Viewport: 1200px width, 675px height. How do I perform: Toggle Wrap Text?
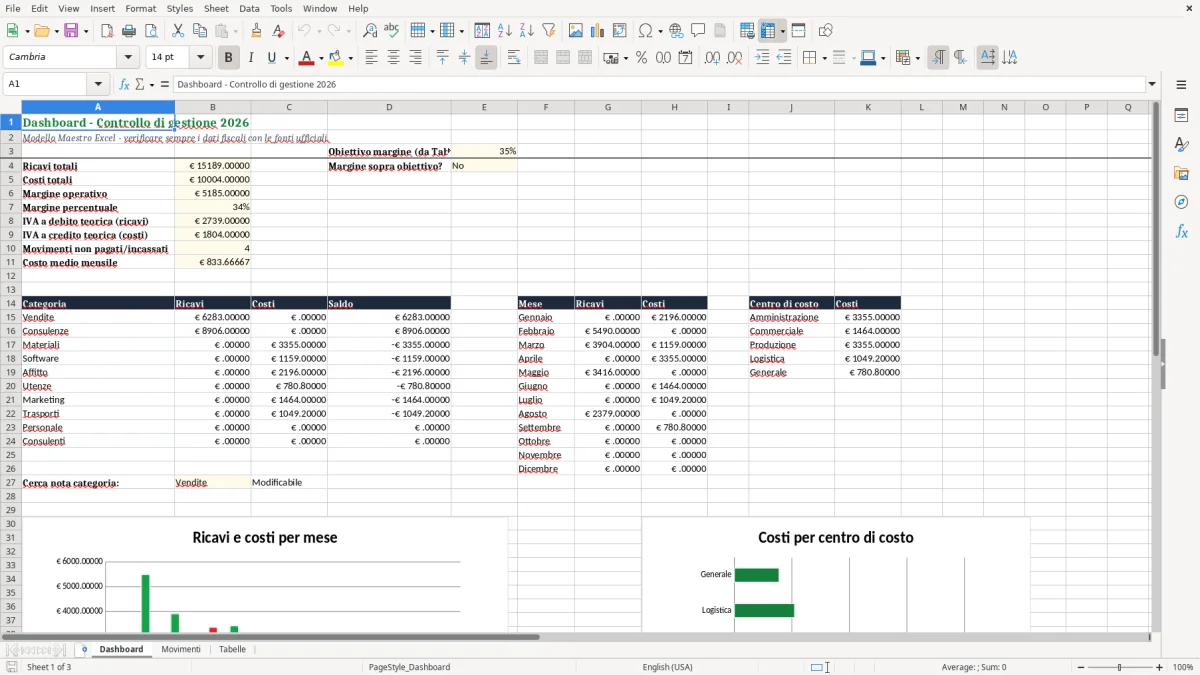pos(514,58)
